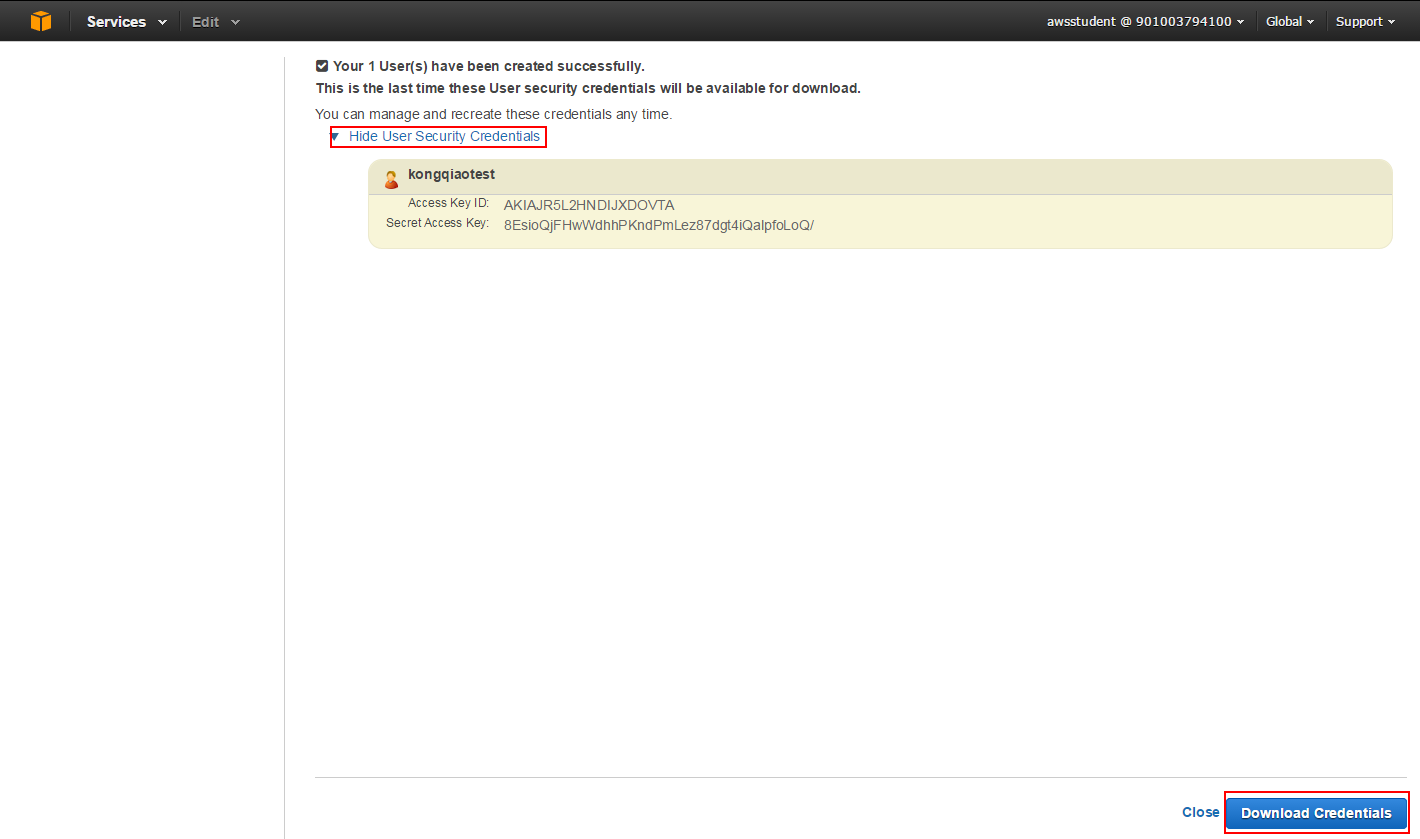Click the arrow next to Services

[162, 22]
